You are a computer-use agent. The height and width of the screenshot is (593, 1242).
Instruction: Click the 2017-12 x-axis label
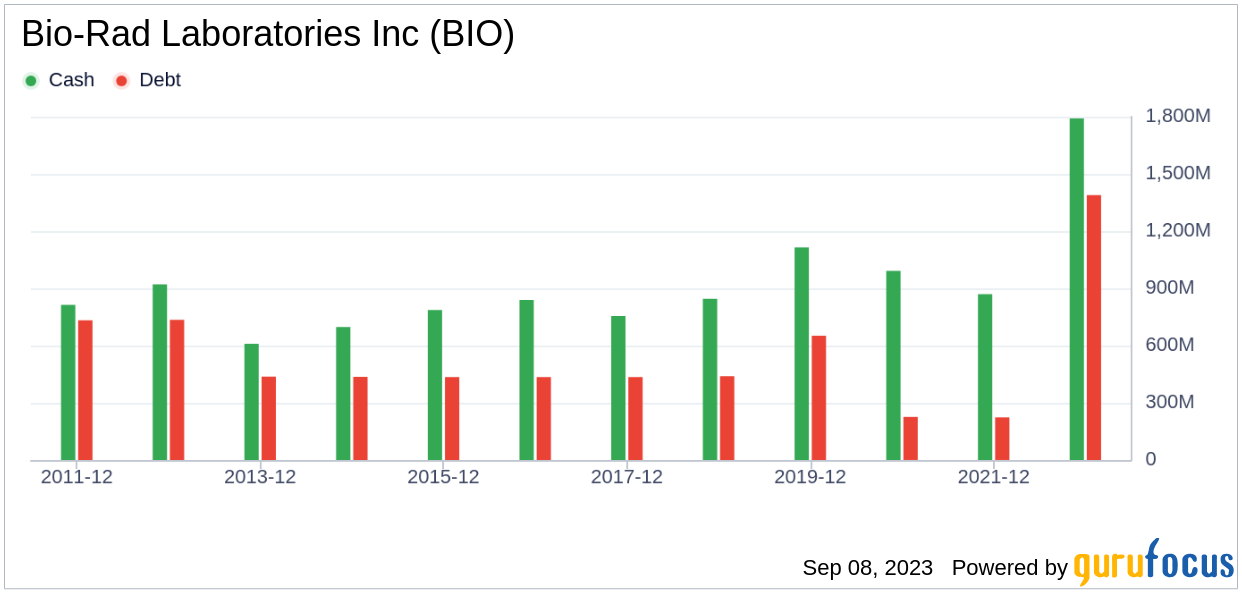[x=627, y=478]
